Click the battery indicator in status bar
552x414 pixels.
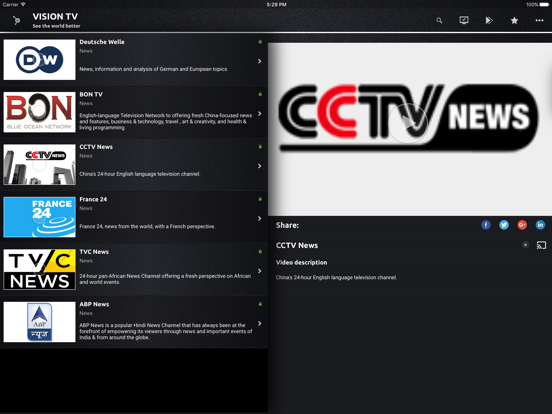click(x=544, y=5)
